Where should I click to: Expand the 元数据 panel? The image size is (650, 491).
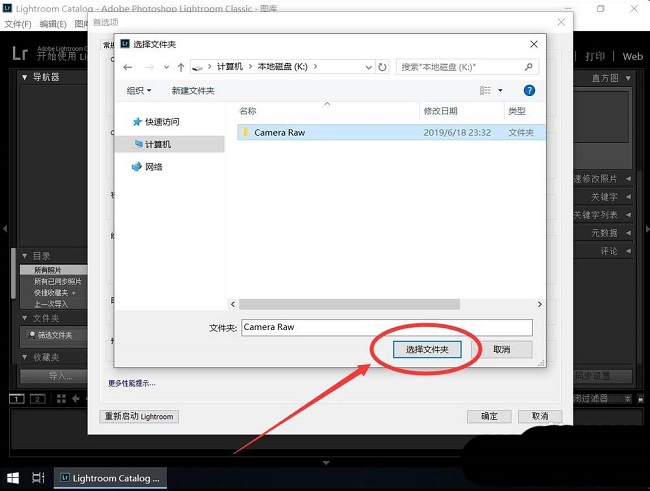click(628, 233)
